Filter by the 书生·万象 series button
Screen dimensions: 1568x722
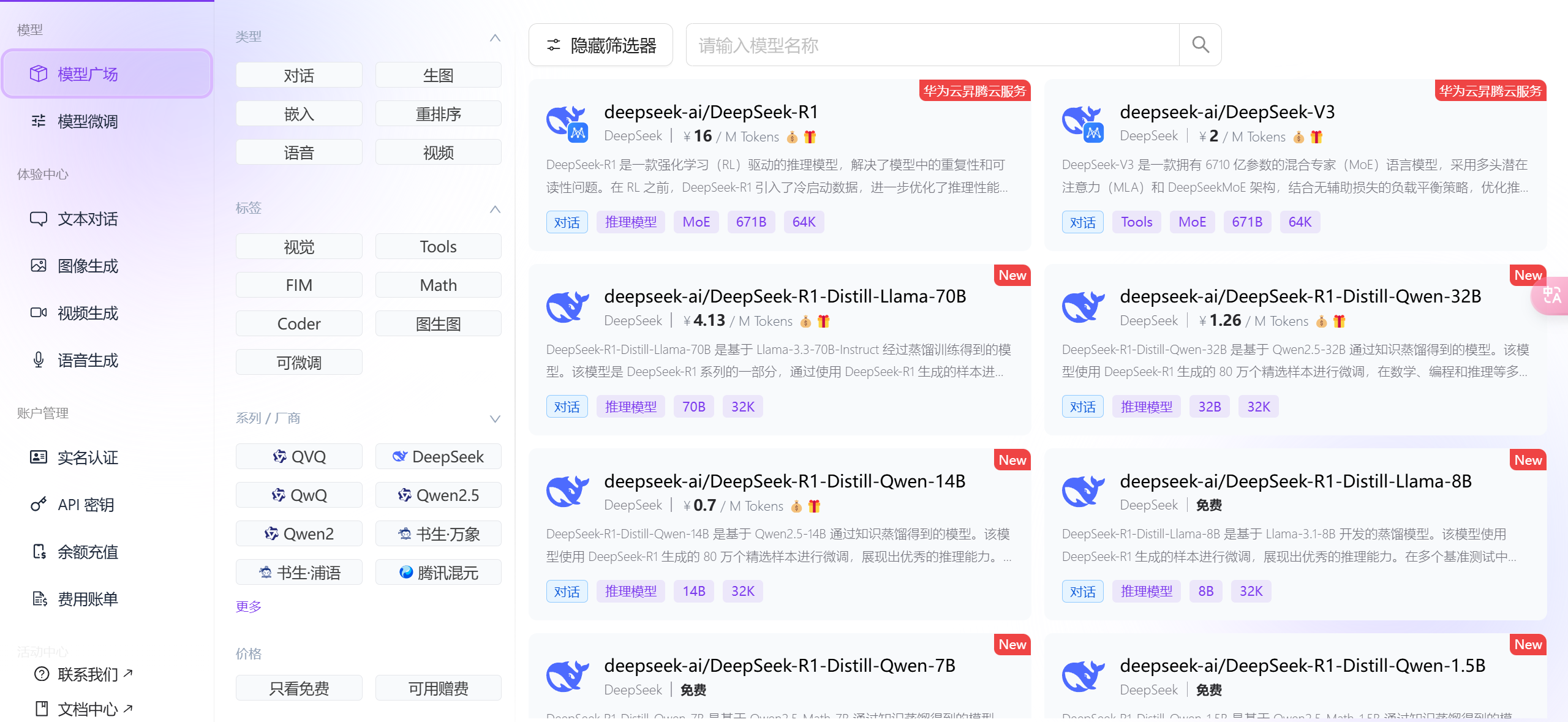coord(439,534)
